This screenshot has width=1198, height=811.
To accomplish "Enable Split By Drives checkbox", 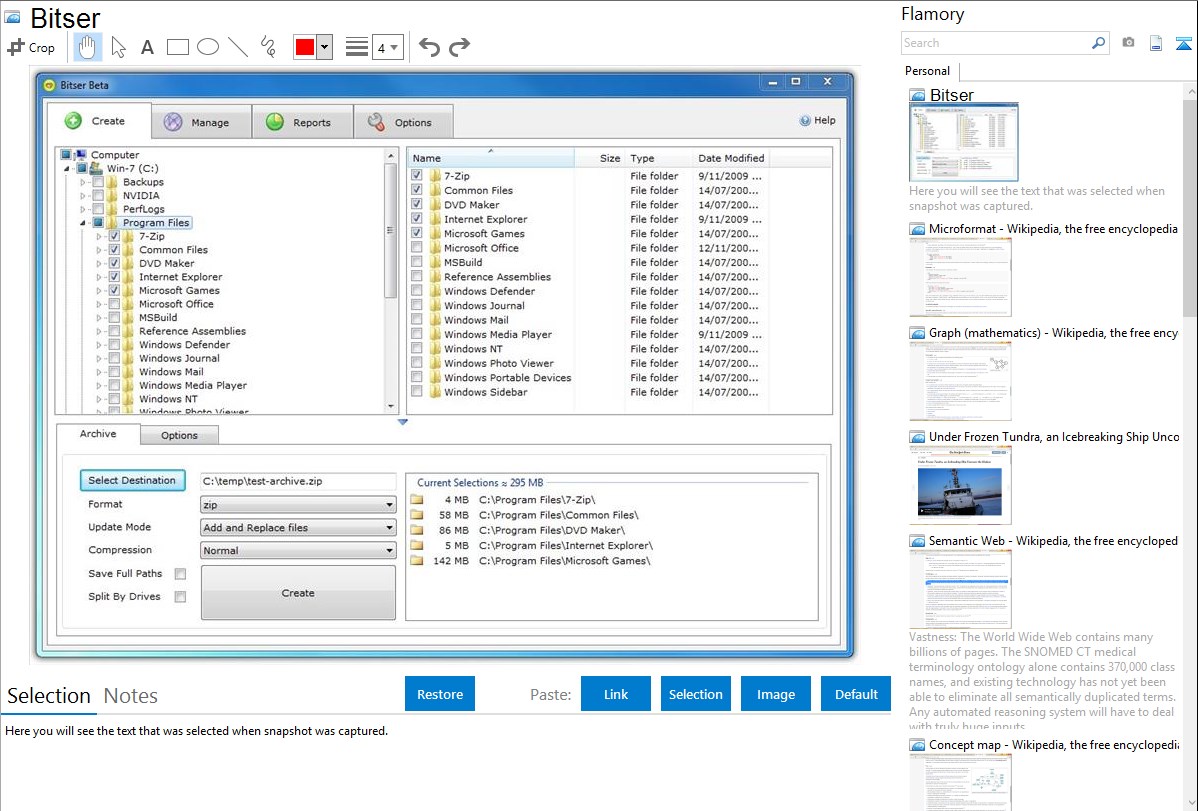I will (180, 597).
